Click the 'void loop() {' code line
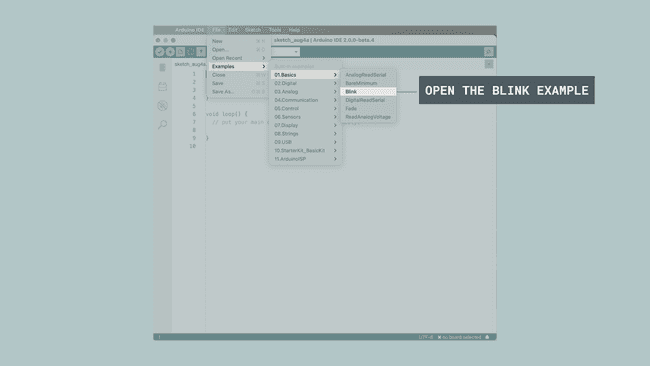 227,114
